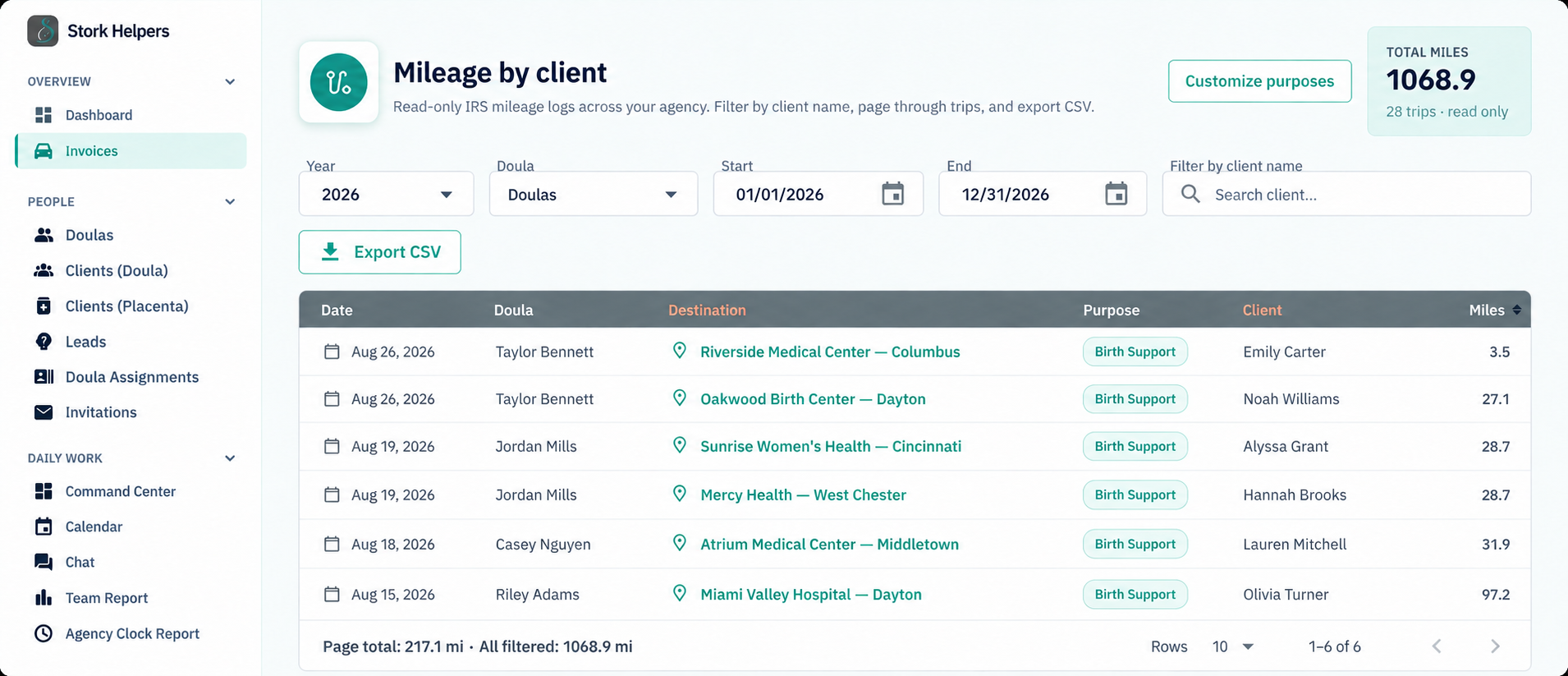Open Sunrise Women's Health — Cincinnati link

point(831,446)
